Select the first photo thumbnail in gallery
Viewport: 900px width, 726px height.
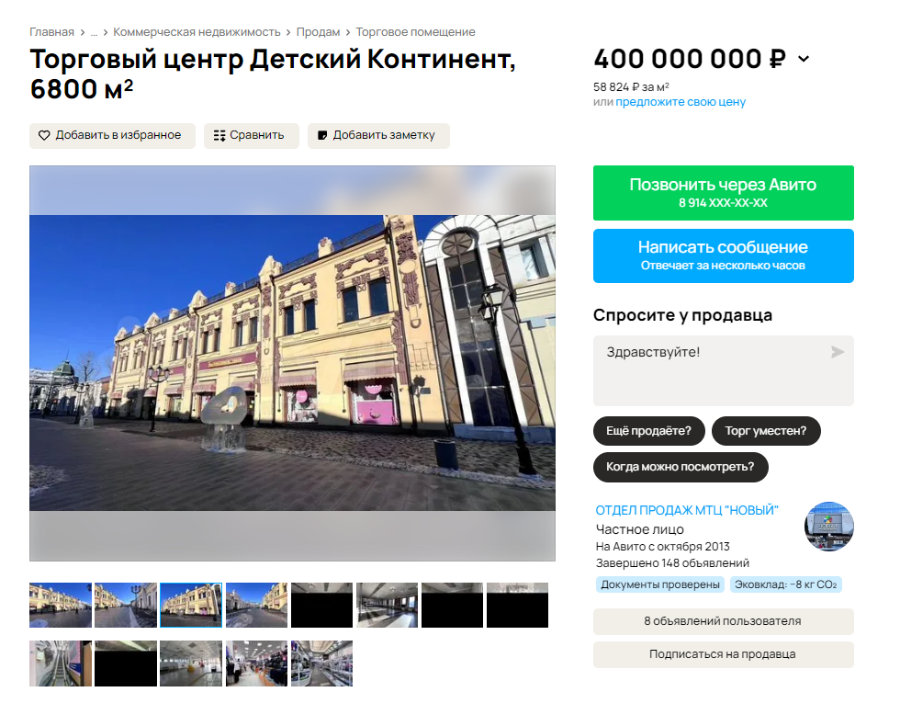pos(60,605)
